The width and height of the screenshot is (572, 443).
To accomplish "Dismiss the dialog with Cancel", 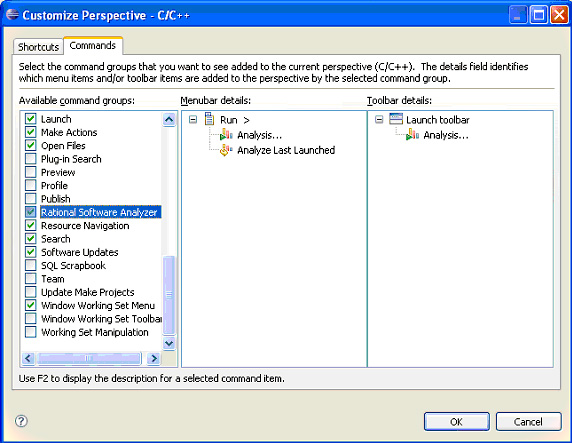I will coord(528,421).
